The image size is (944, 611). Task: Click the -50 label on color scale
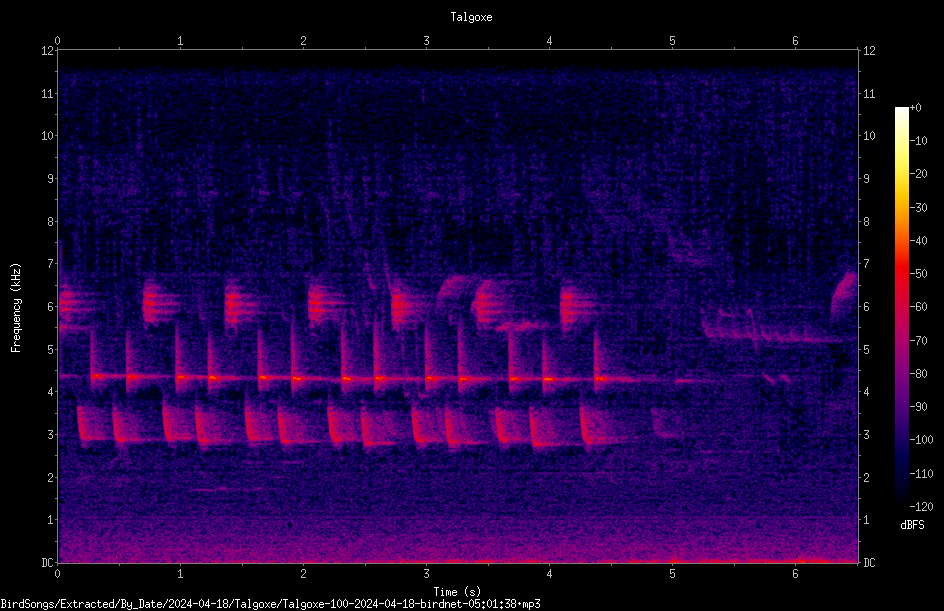click(919, 274)
